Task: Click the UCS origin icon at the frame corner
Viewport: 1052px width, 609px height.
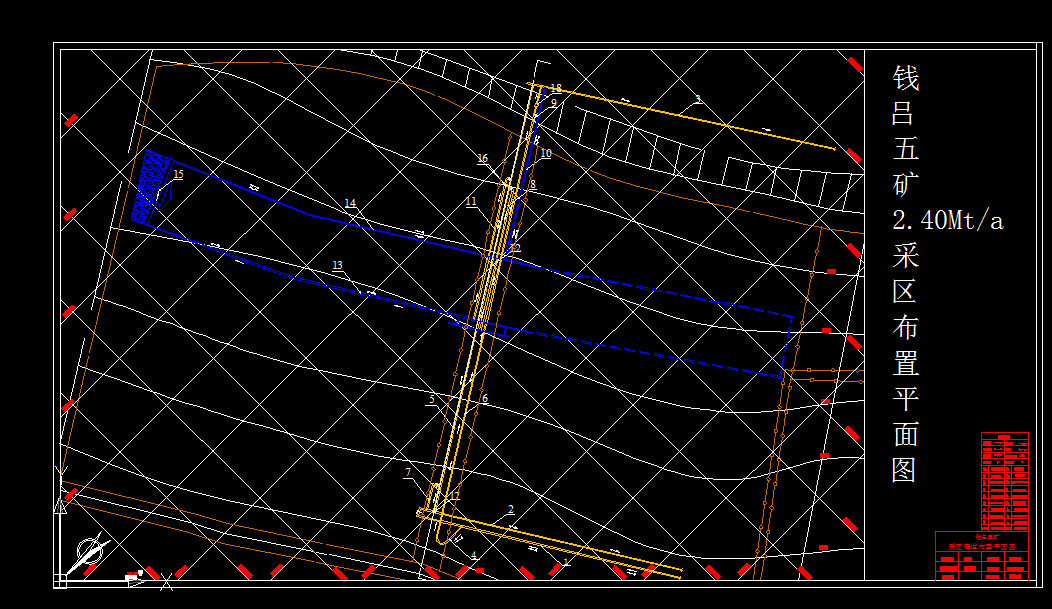Action: (x=60, y=581)
